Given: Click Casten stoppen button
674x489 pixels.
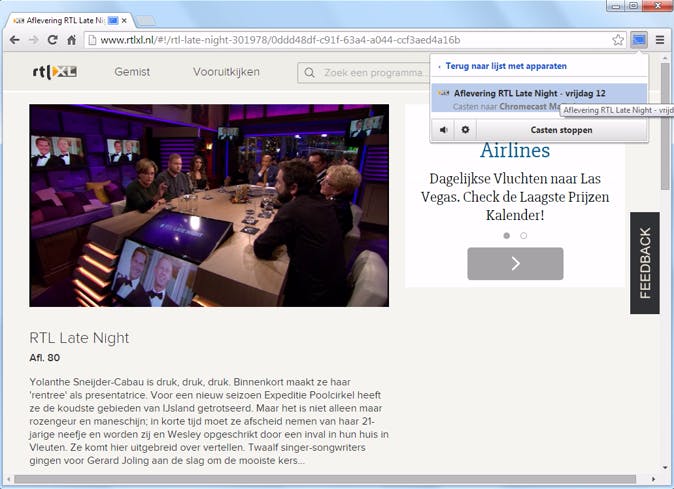Looking at the screenshot, I should click(561, 130).
